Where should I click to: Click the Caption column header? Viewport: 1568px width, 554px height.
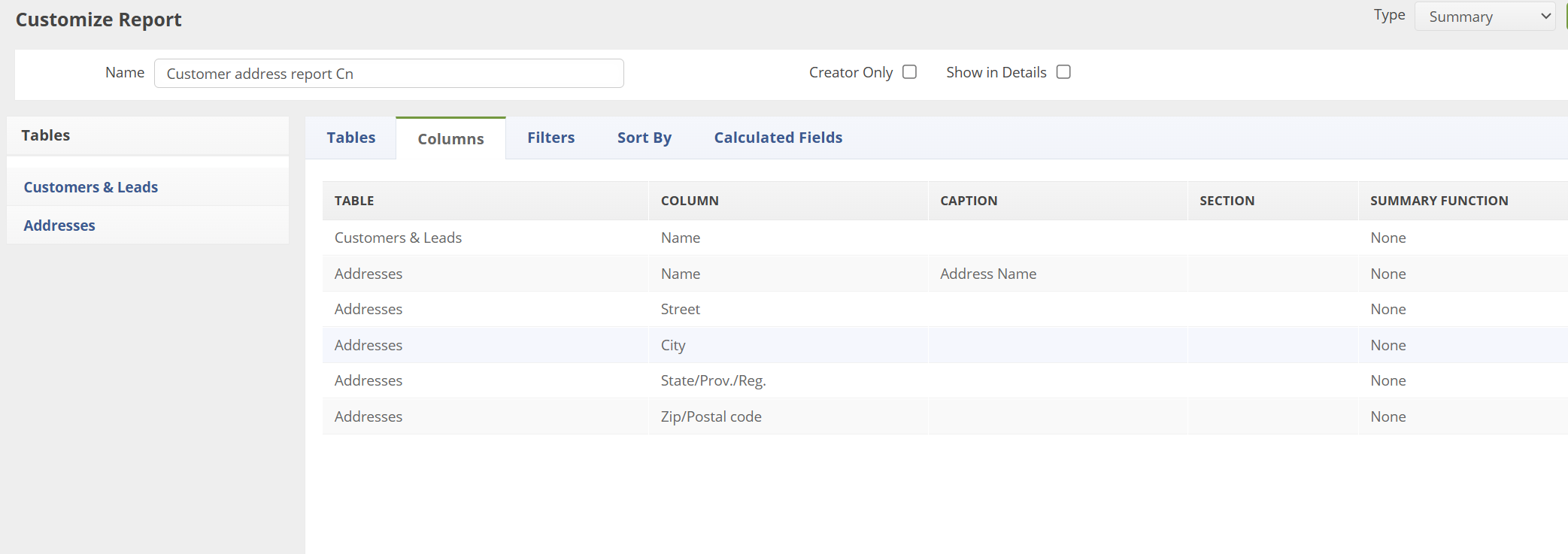coord(969,201)
